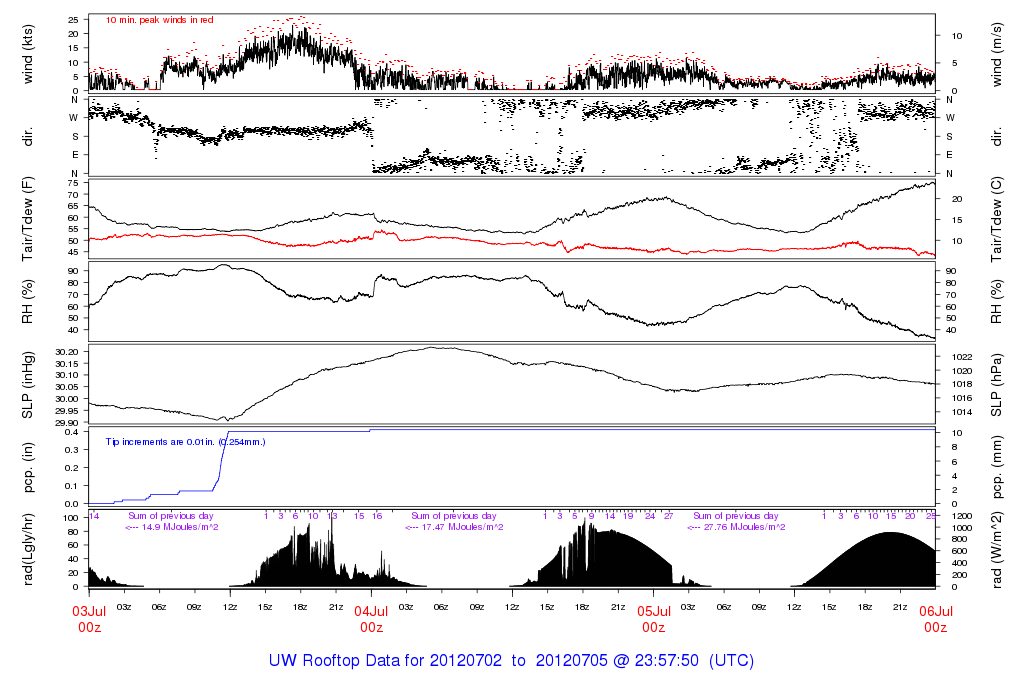Select the '1022' hPa tick value
Viewport: 1024px width, 700px height.
tap(962, 357)
